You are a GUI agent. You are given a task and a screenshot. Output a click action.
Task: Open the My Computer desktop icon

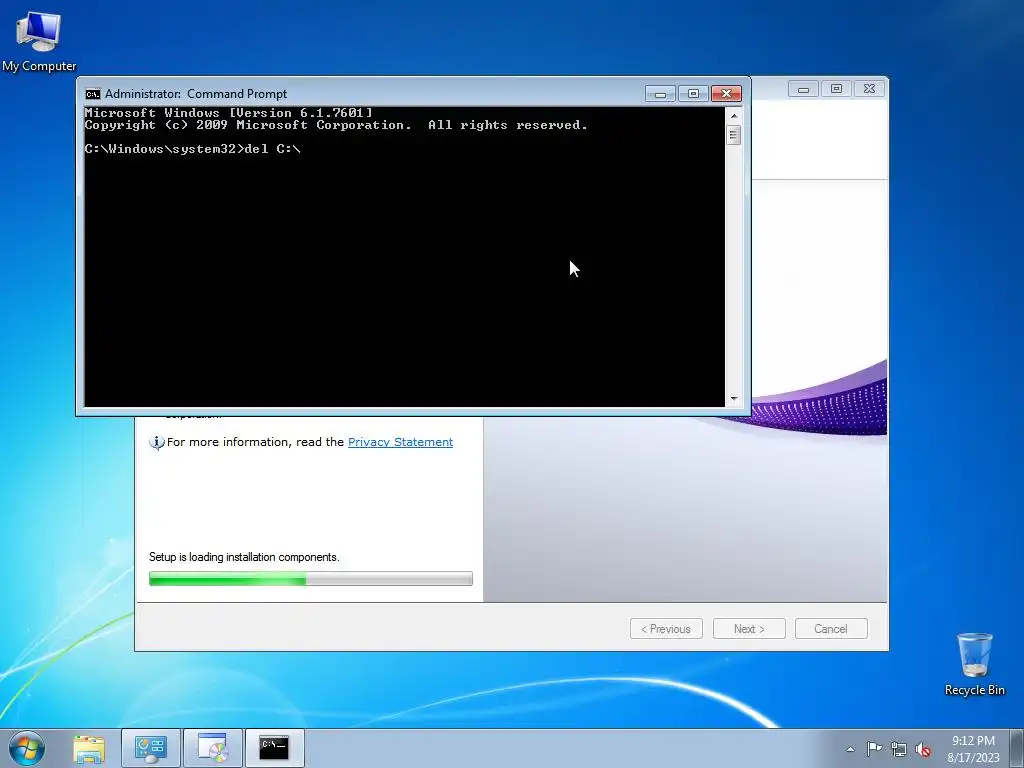[x=39, y=41]
